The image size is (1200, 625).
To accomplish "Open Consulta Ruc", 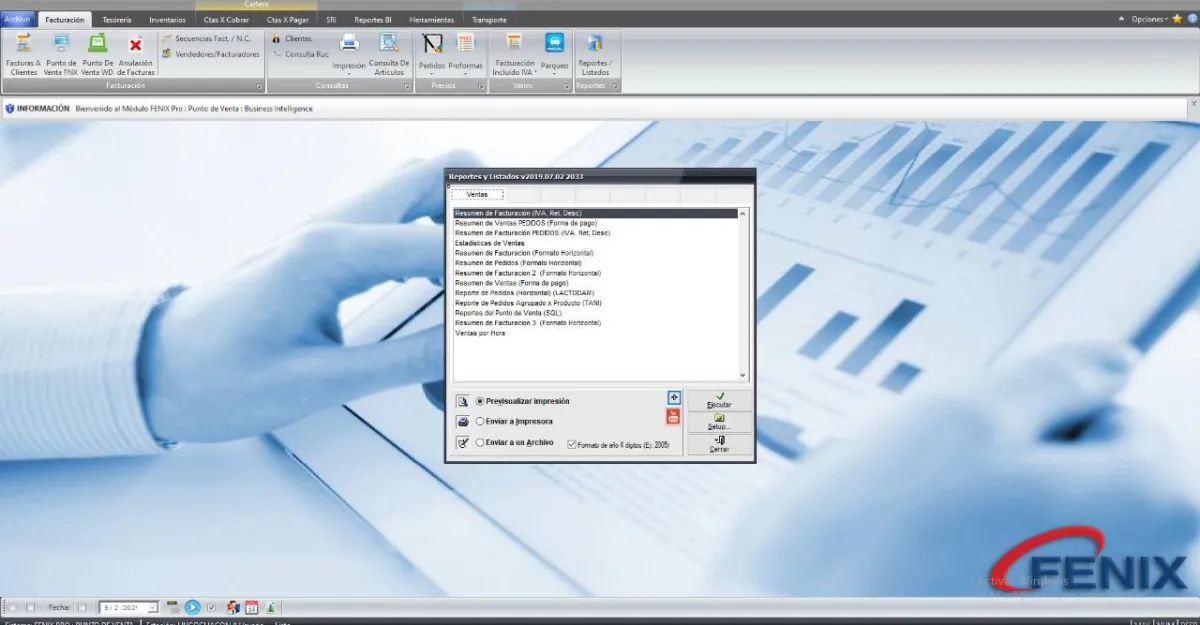I will tap(300, 54).
